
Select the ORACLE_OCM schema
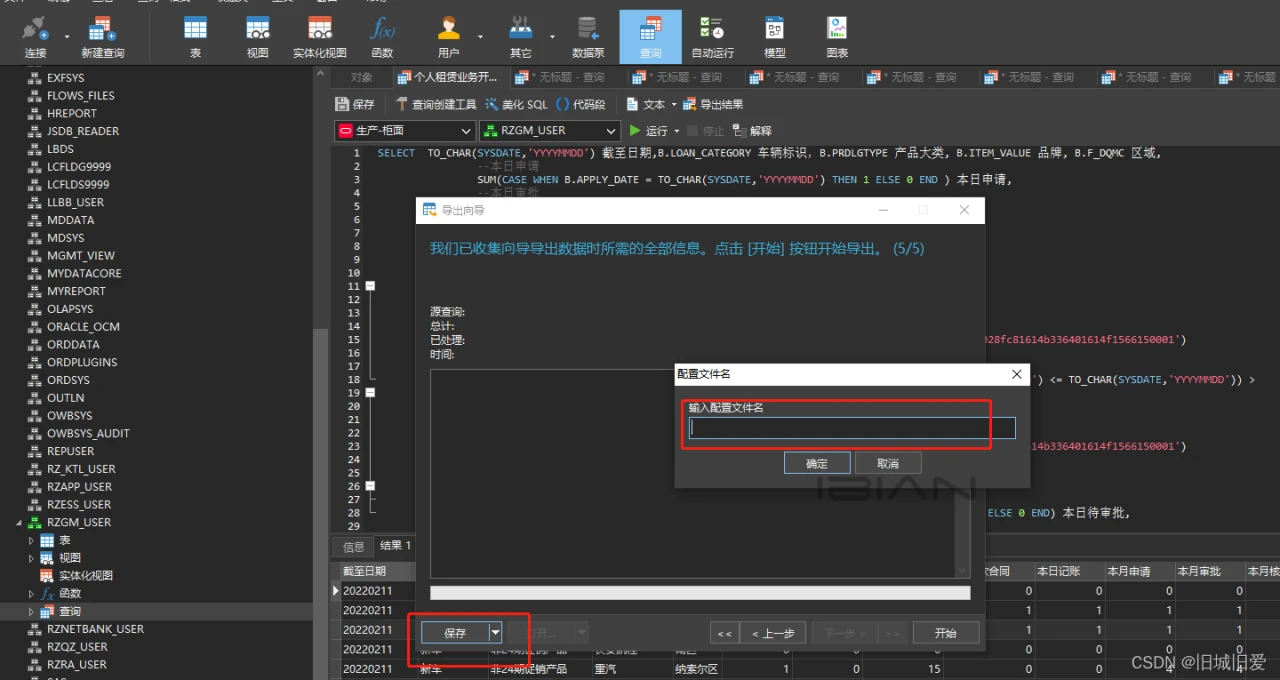tap(83, 326)
